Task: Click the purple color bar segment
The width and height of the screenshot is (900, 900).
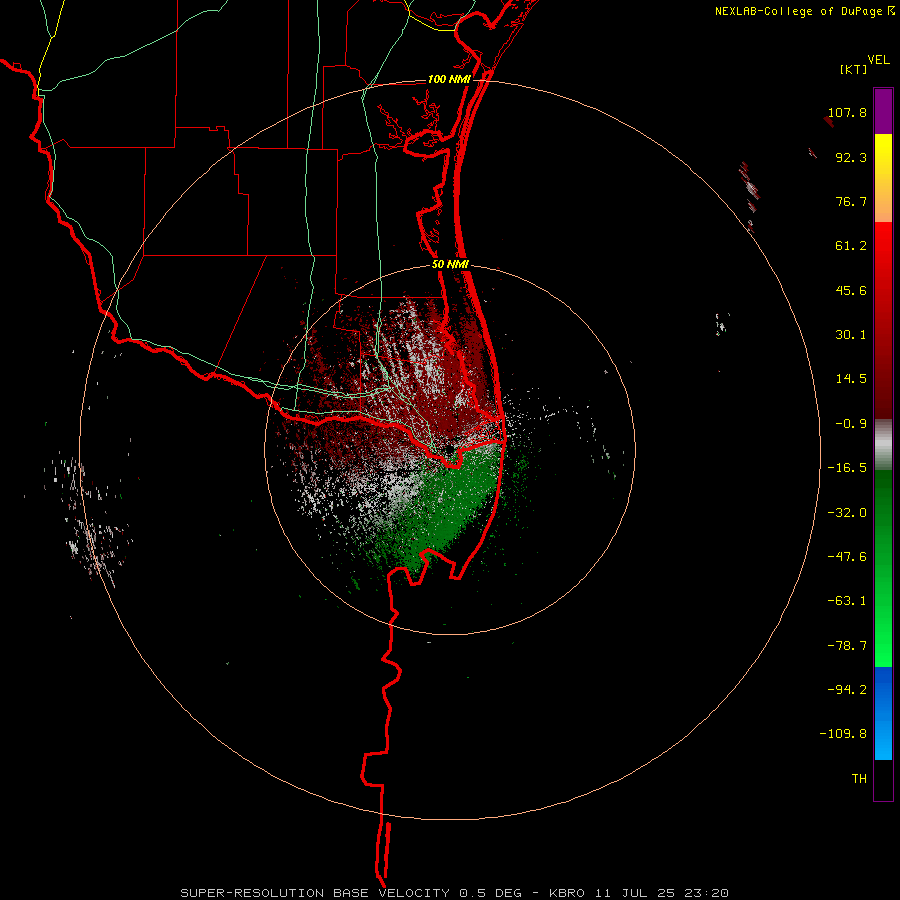Action: pos(883,111)
